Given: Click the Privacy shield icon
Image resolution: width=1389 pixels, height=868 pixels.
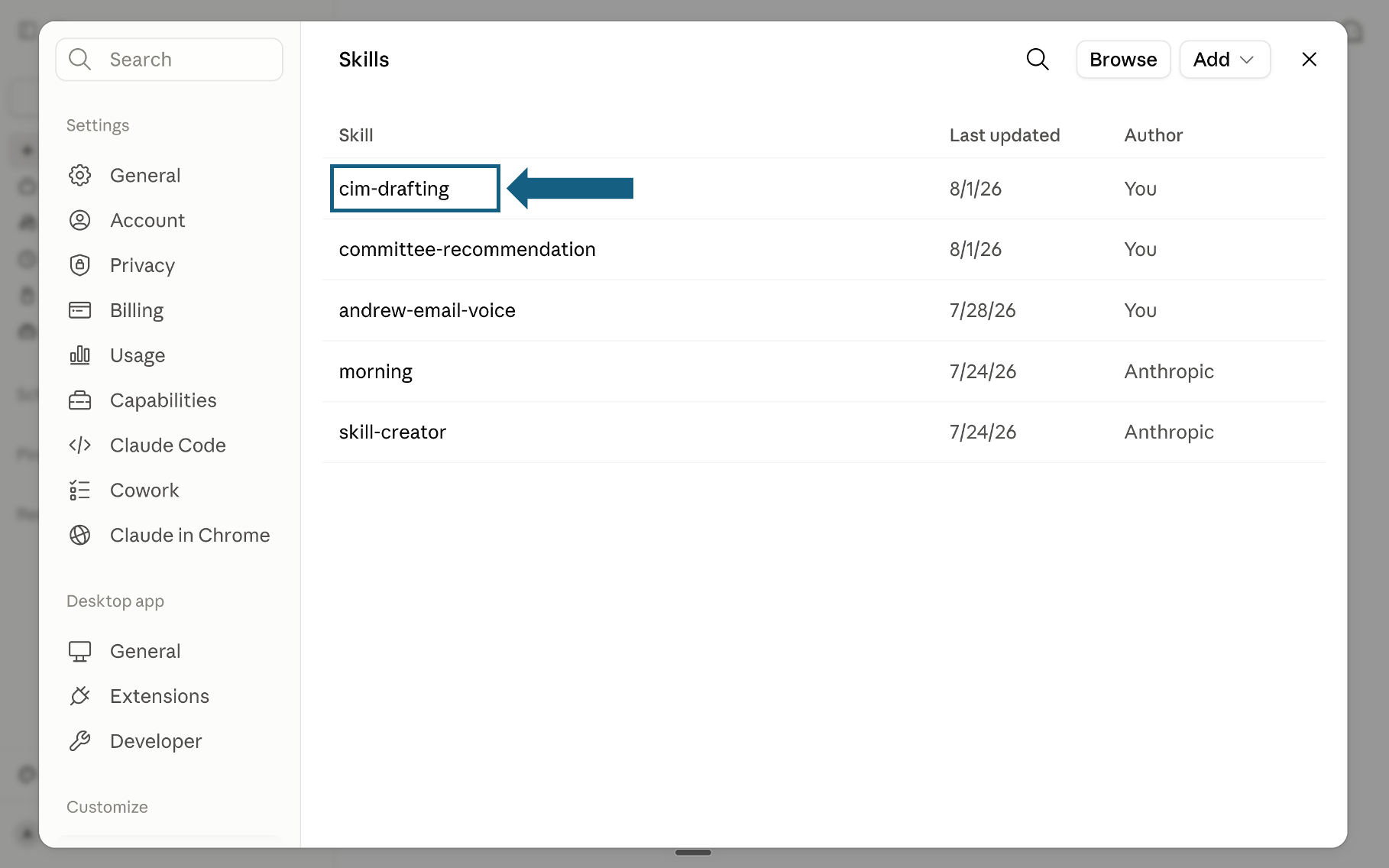Looking at the screenshot, I should click(80, 265).
